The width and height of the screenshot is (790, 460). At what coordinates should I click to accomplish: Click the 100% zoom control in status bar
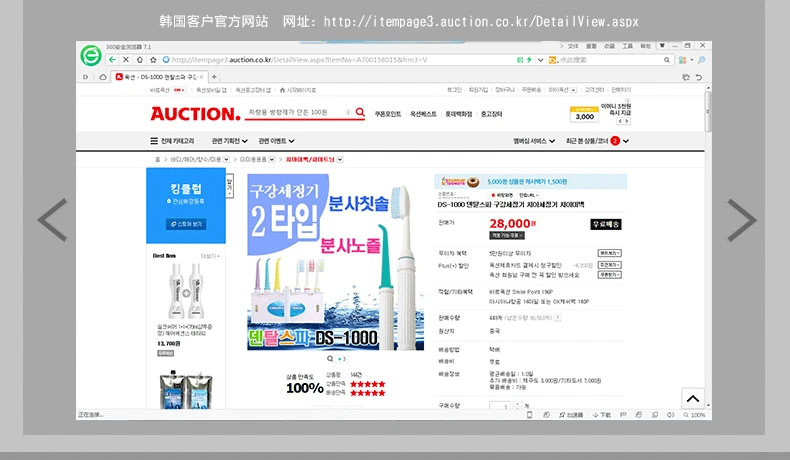(x=694, y=415)
